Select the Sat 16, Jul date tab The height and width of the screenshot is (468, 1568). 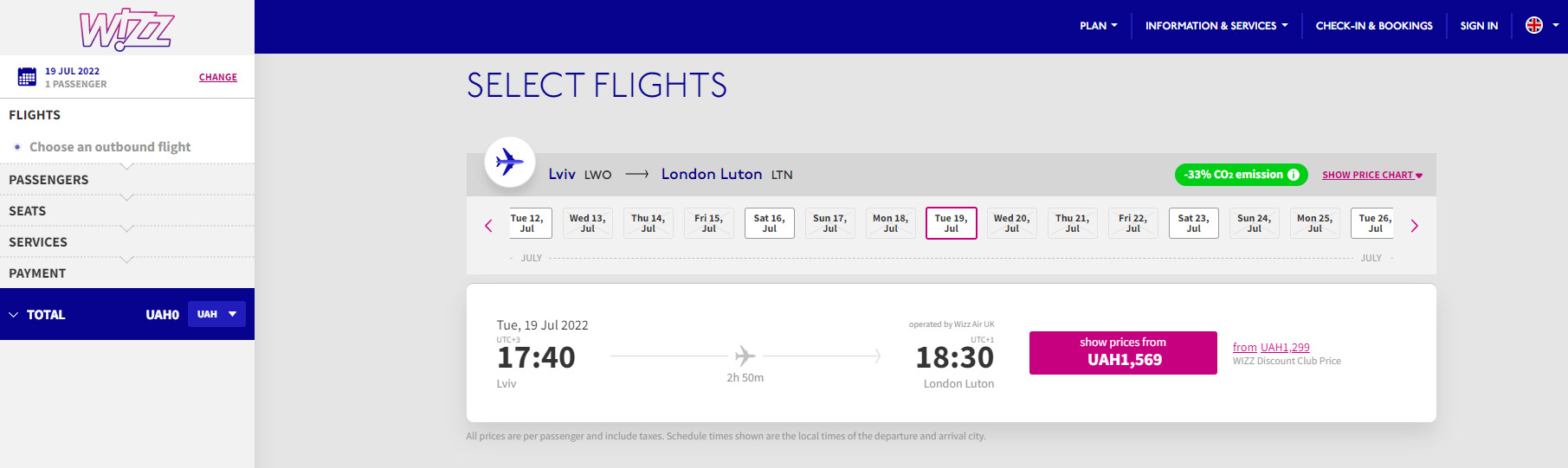point(769,223)
